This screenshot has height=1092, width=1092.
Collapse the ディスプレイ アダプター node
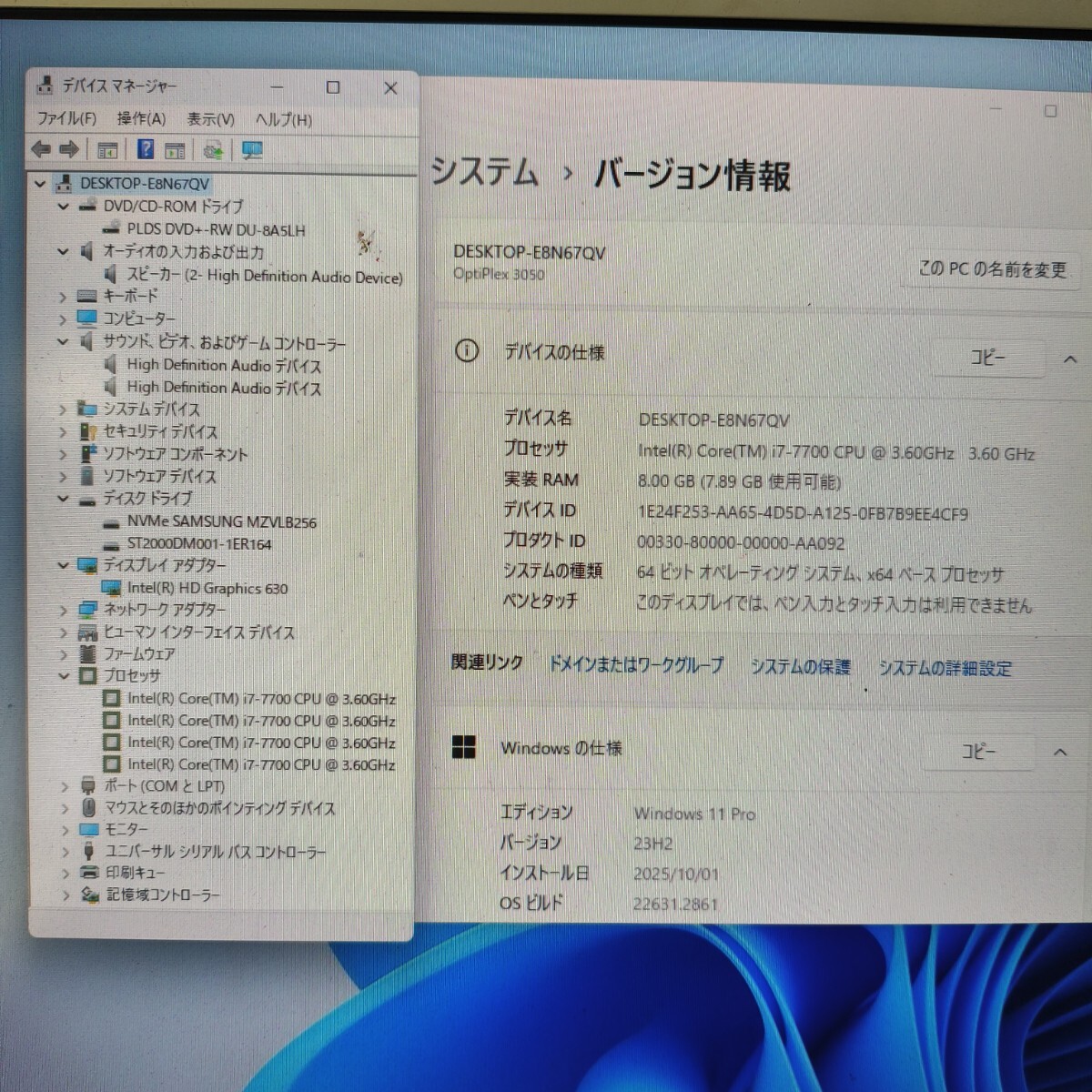pos(64,566)
